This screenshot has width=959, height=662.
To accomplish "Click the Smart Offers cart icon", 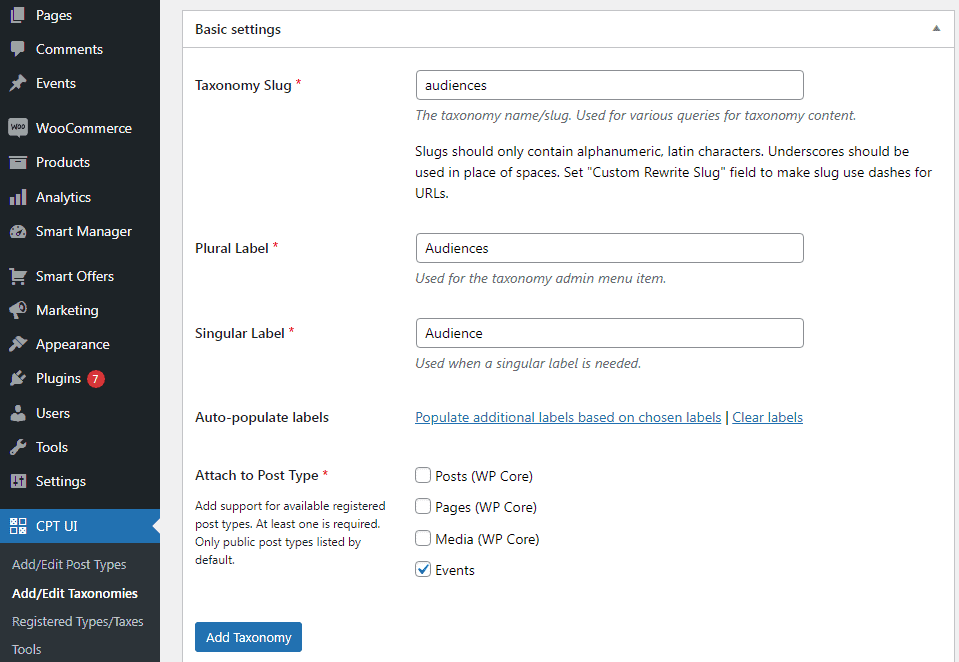I will click(x=17, y=276).
